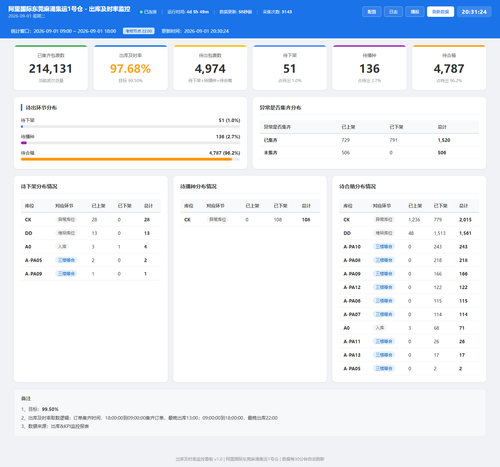Click the CK row in the 待下架 table
This screenshot has height=467, width=500.
point(91,220)
